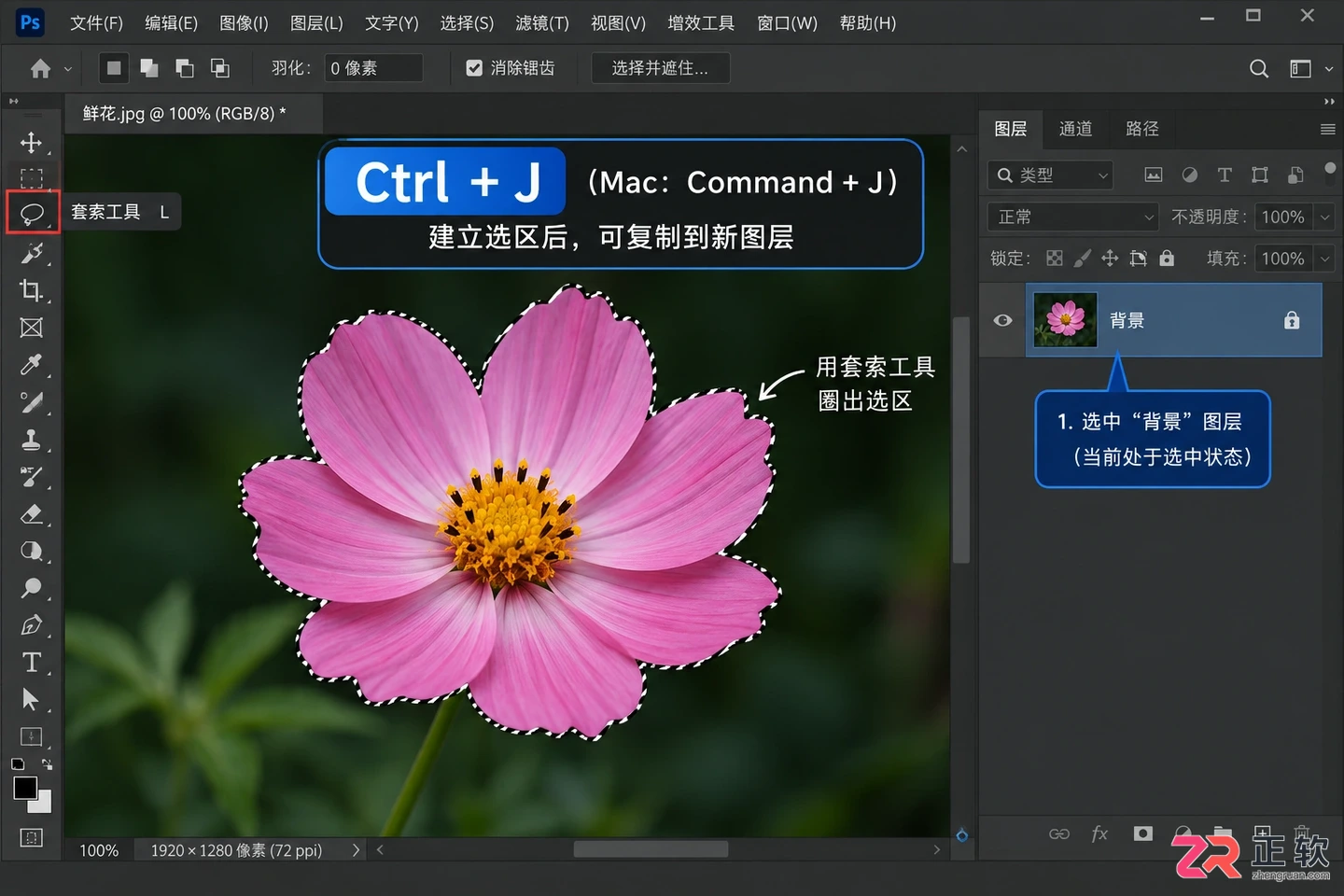This screenshot has height=896, width=1344.
Task: Choose the Add to Selection mode button
Action: point(149,68)
